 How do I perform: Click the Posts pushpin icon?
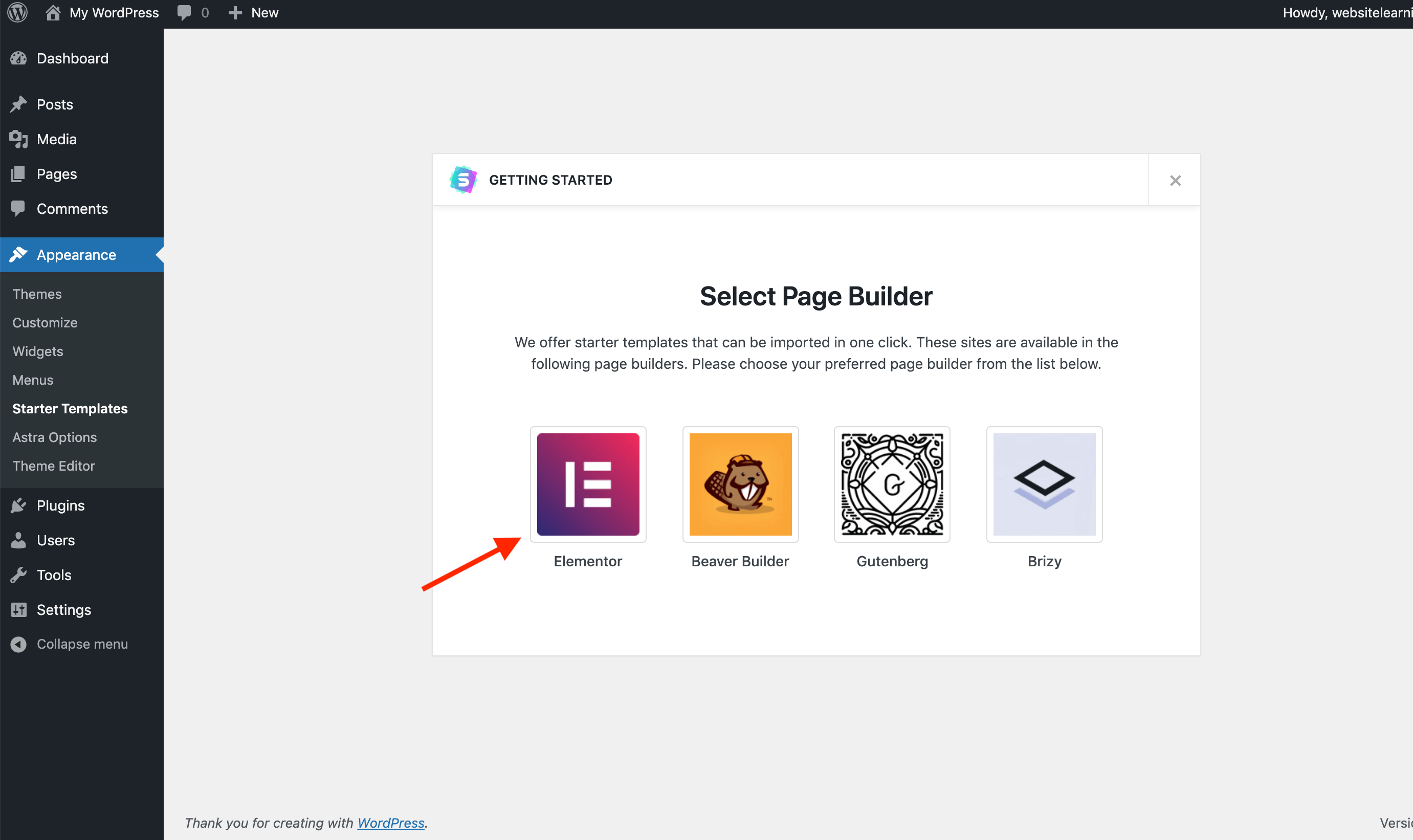tap(19, 104)
